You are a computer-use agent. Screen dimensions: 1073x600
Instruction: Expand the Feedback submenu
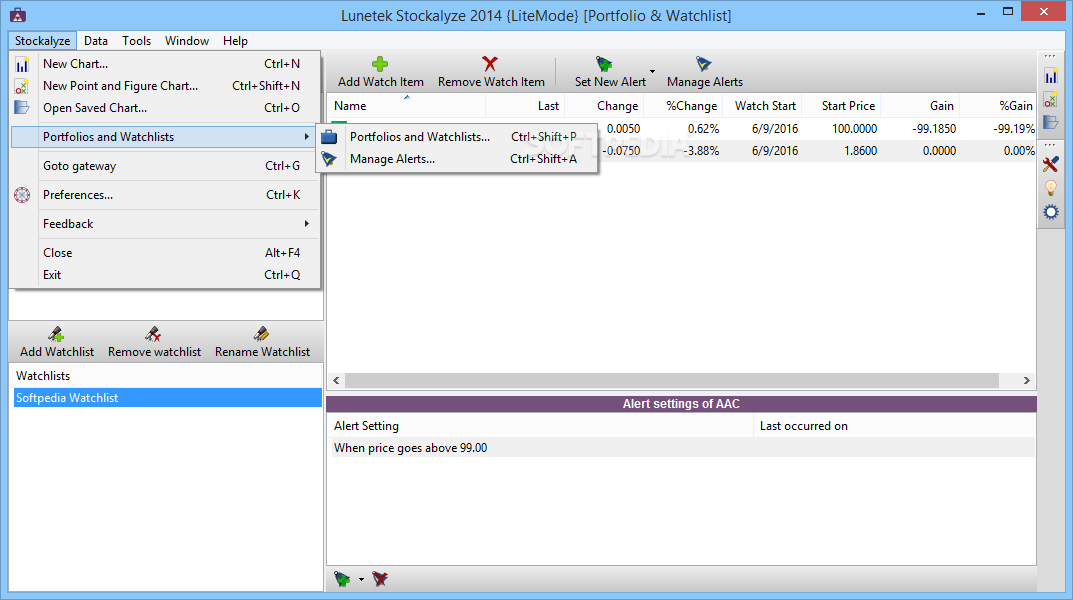click(x=166, y=224)
